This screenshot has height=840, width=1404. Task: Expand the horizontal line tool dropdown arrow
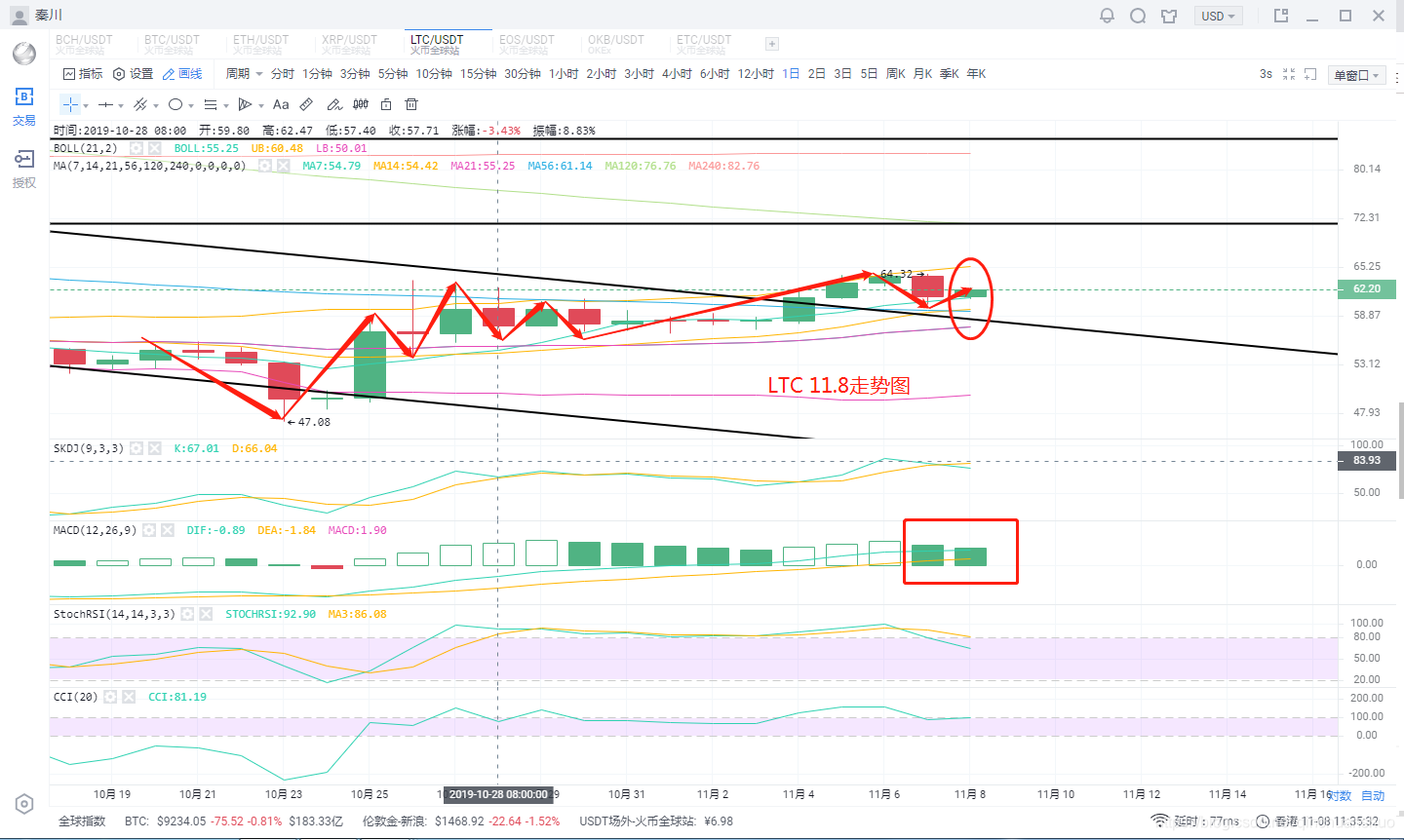[x=121, y=105]
